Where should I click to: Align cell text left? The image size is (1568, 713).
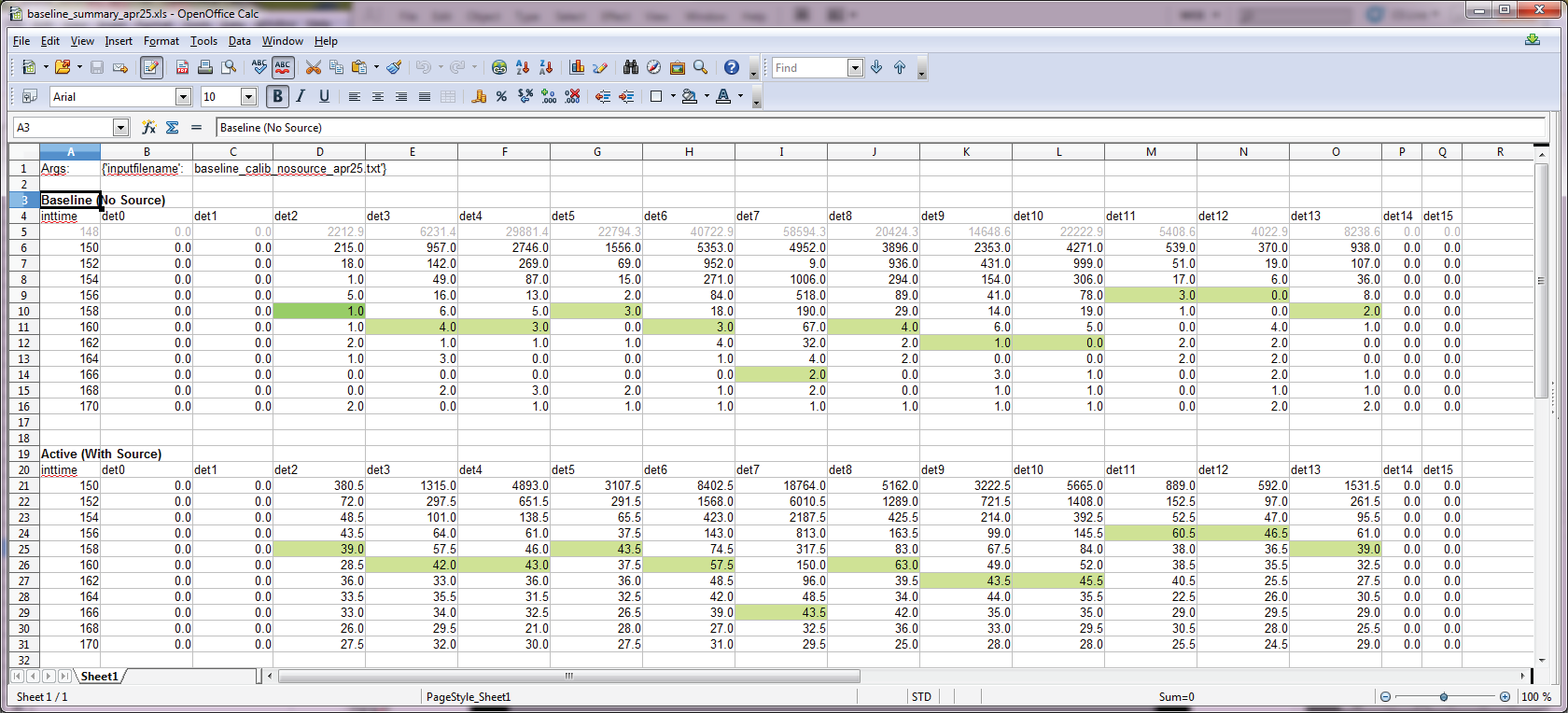355,96
